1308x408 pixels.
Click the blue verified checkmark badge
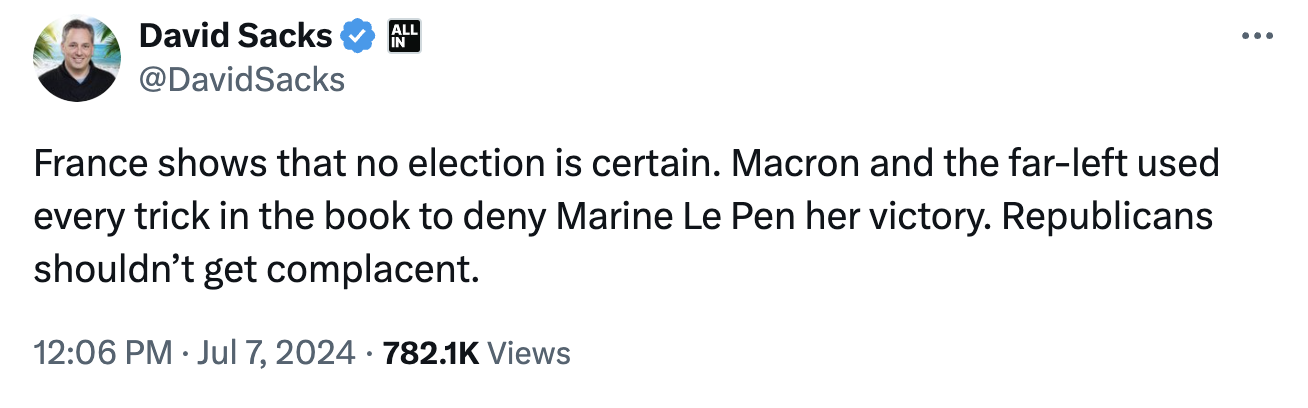[359, 38]
